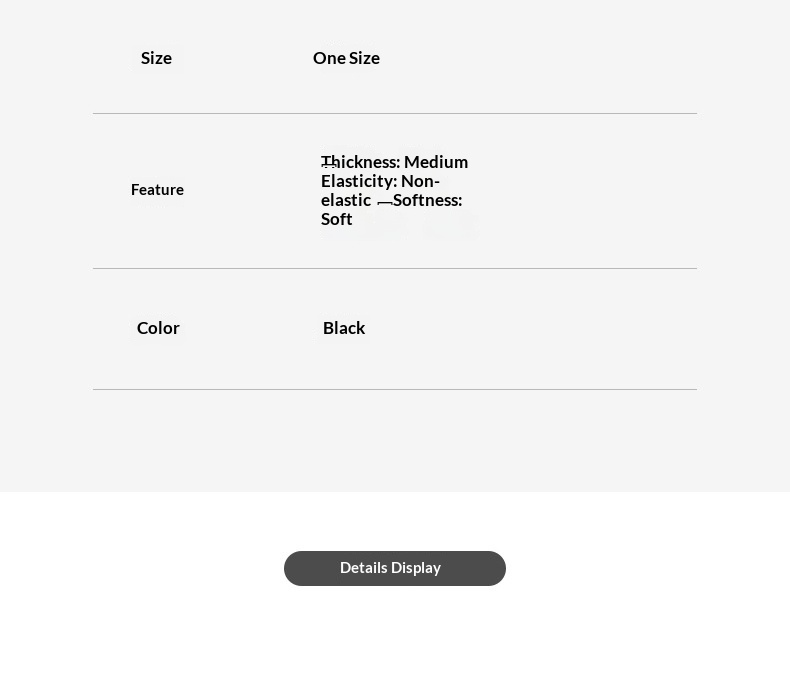Viewport: 790px width, 675px height.
Task: Click the Details Display button
Action: tap(394, 568)
